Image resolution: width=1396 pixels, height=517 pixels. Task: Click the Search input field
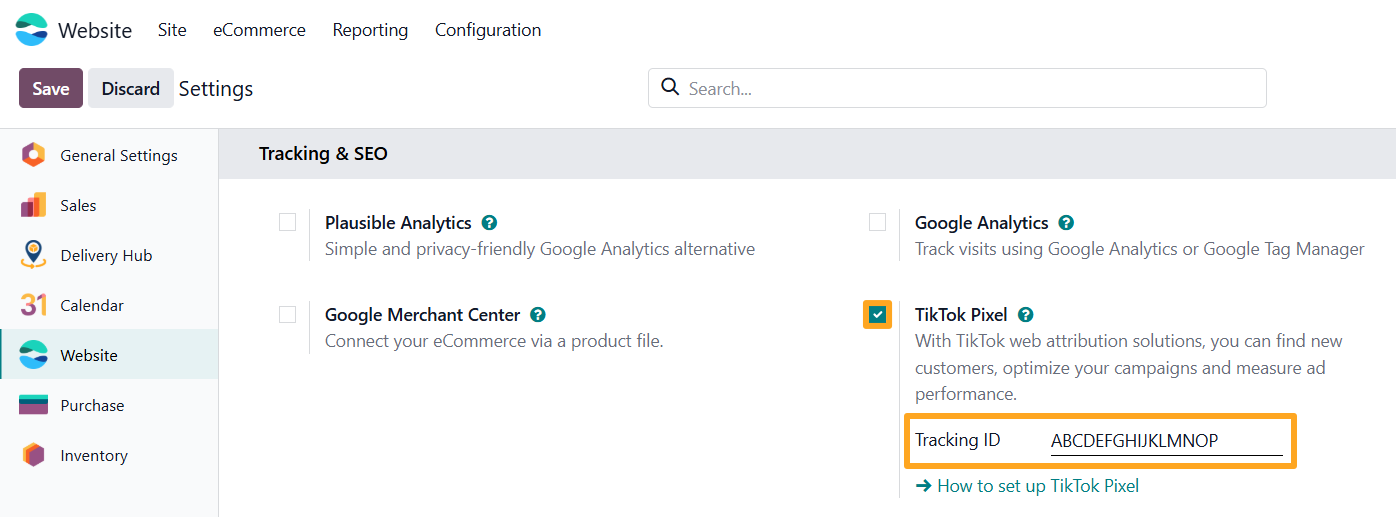pos(957,88)
